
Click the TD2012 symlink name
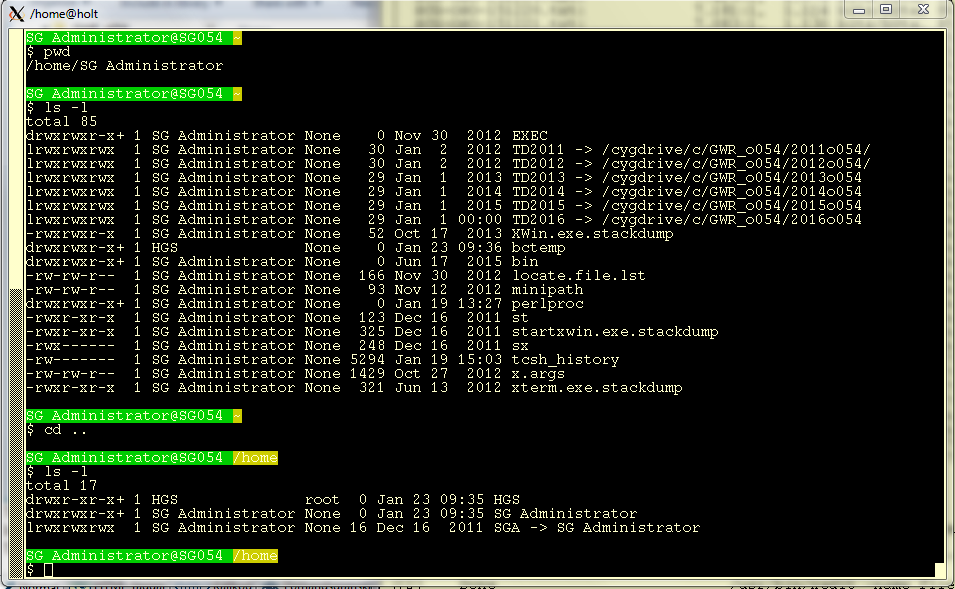pyautogui.click(x=538, y=163)
